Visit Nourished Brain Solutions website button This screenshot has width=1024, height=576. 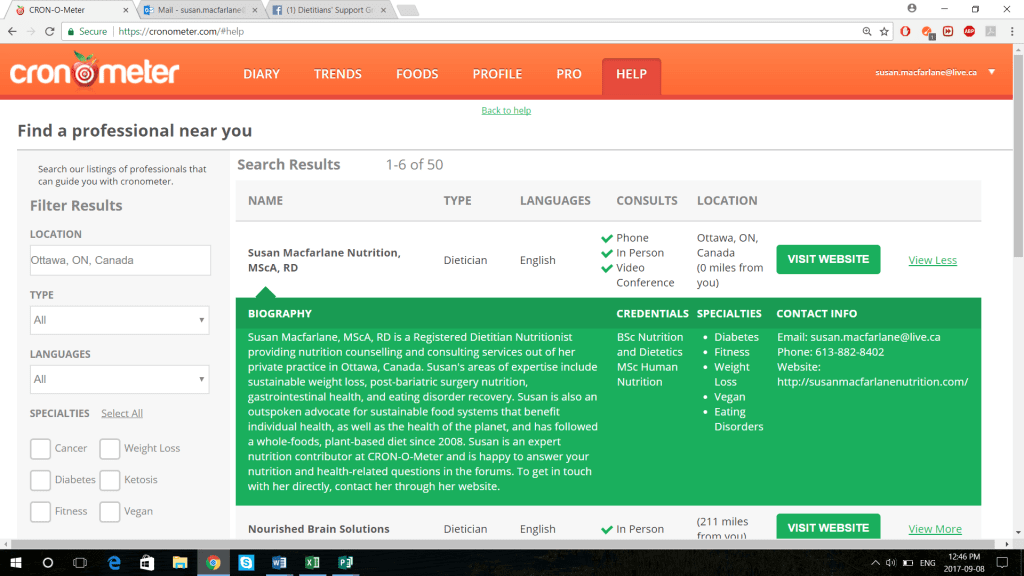point(828,527)
